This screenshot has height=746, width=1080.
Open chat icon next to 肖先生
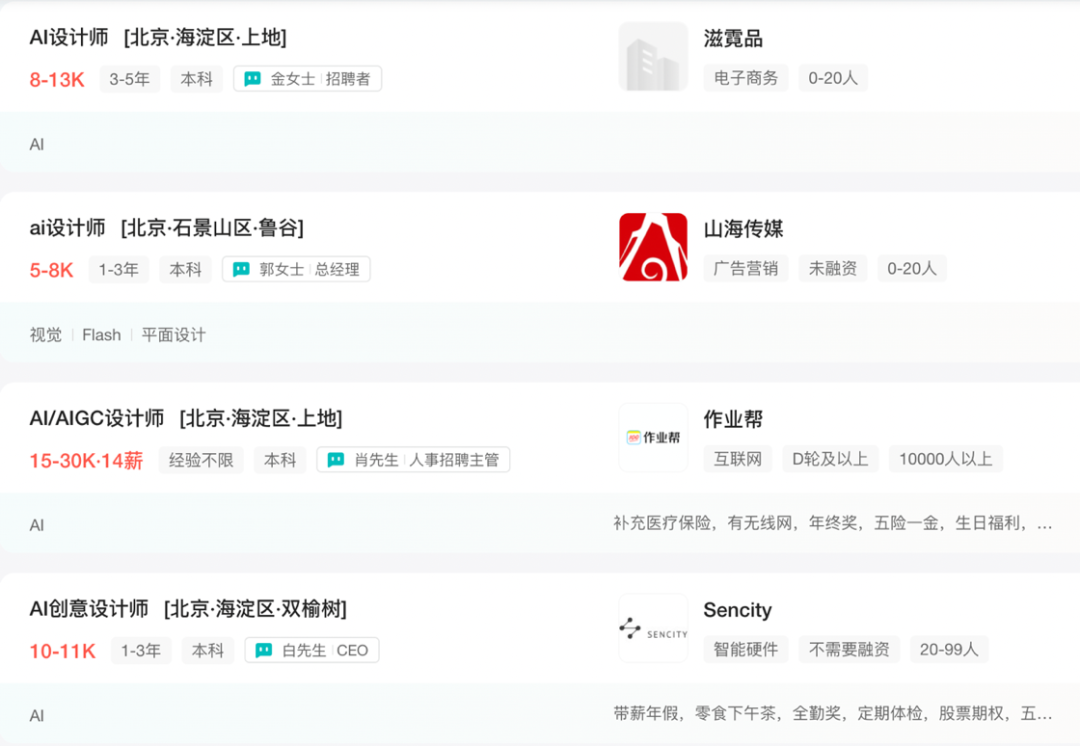(x=336, y=460)
